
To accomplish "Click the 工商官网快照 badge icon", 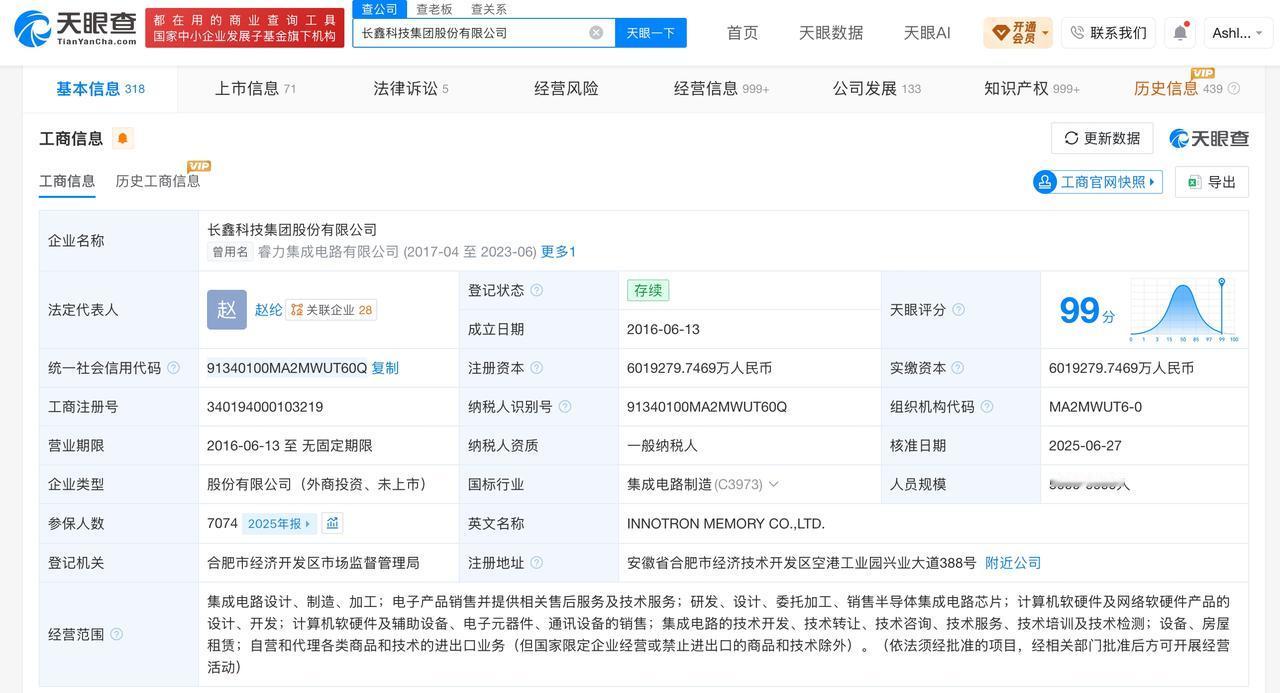I will point(1045,182).
